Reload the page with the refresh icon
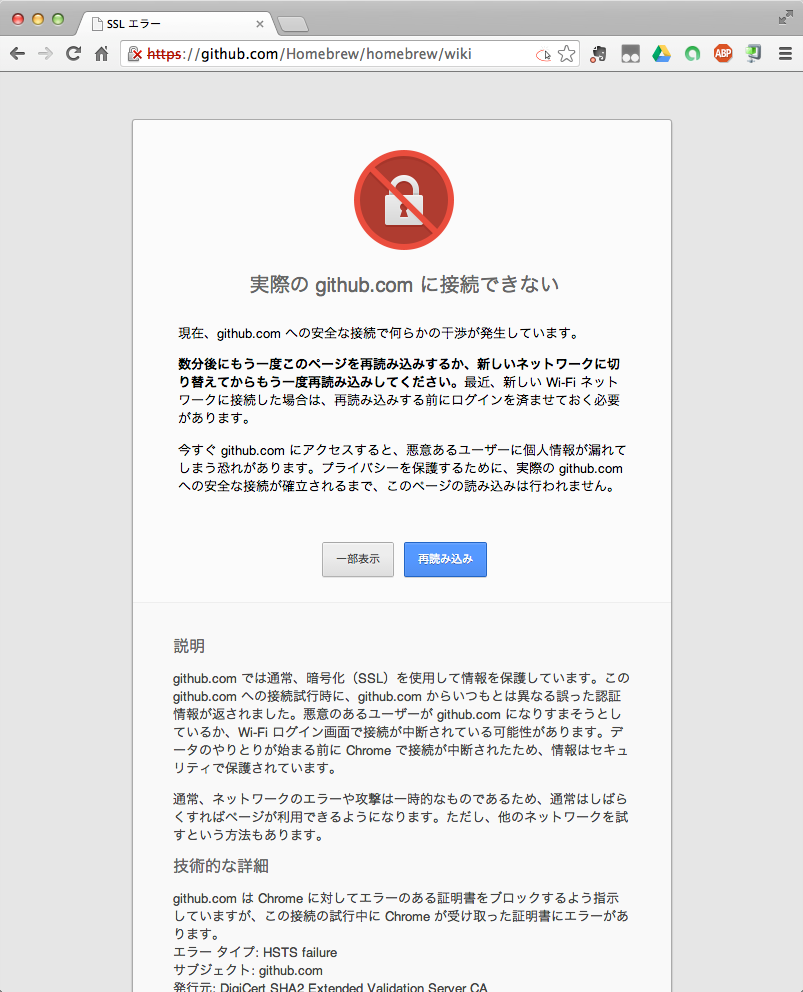 pyautogui.click(x=73, y=54)
